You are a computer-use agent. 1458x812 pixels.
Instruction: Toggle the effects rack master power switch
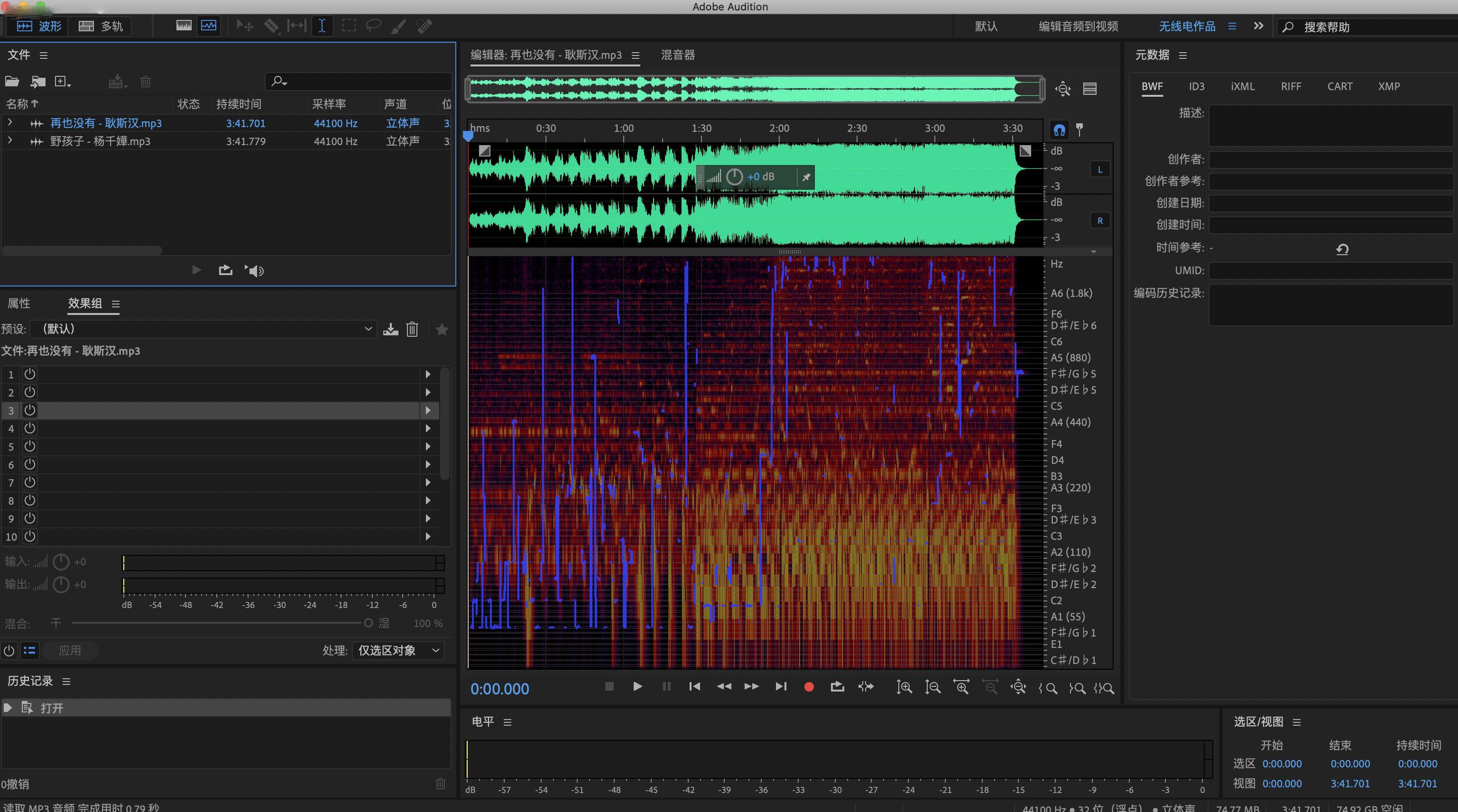(9, 651)
